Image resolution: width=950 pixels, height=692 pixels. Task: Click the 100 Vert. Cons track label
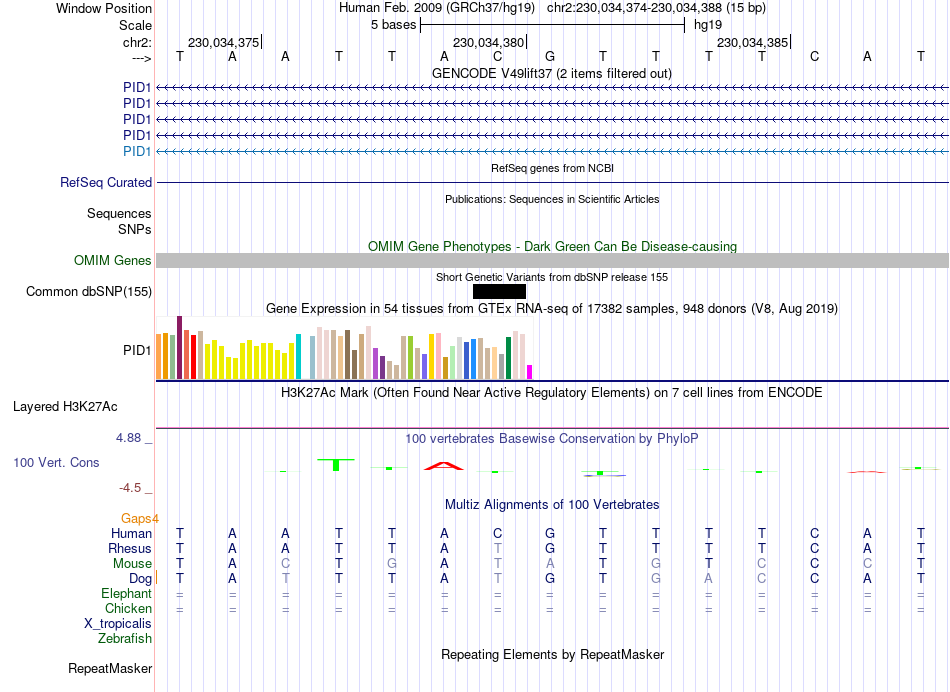coord(56,462)
